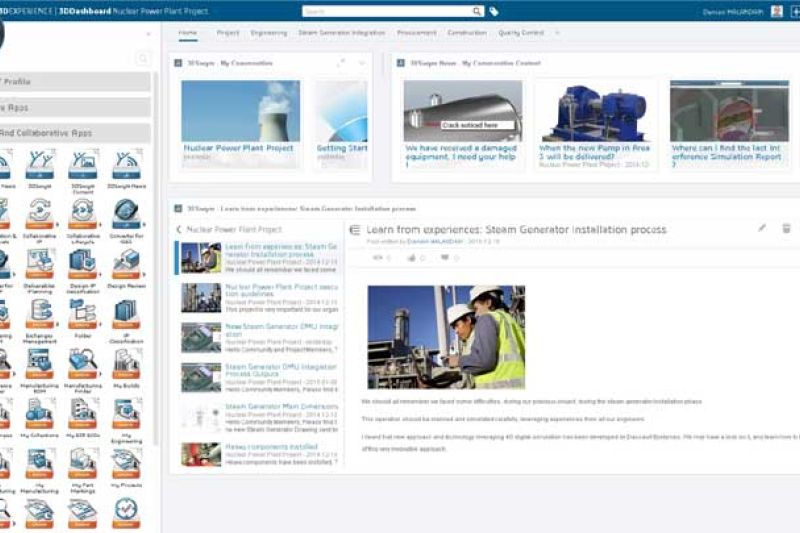800x533 pixels.
Task: Open My Communities widget dropdown chevron
Action: pyautogui.click(x=362, y=63)
